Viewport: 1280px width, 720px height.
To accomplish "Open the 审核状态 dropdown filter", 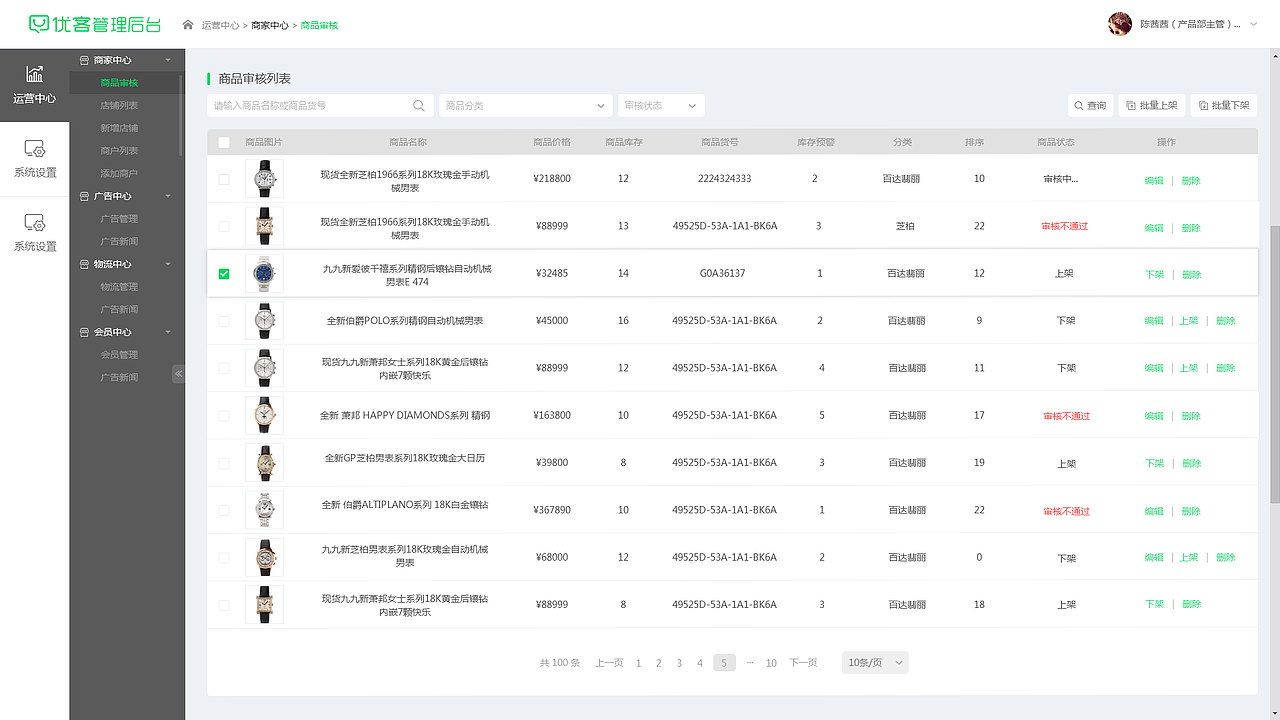I will [x=661, y=105].
